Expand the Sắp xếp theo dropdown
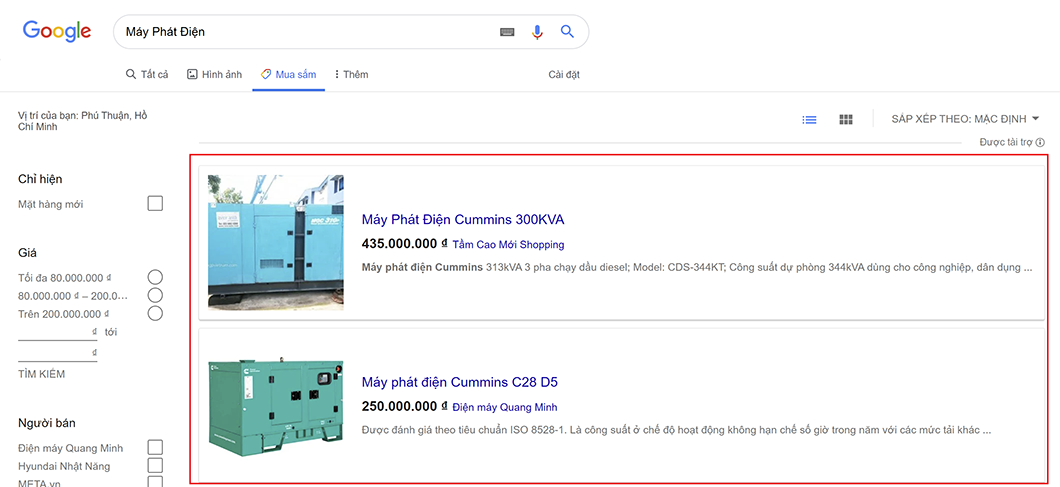The height and width of the screenshot is (487, 1060). point(965,119)
